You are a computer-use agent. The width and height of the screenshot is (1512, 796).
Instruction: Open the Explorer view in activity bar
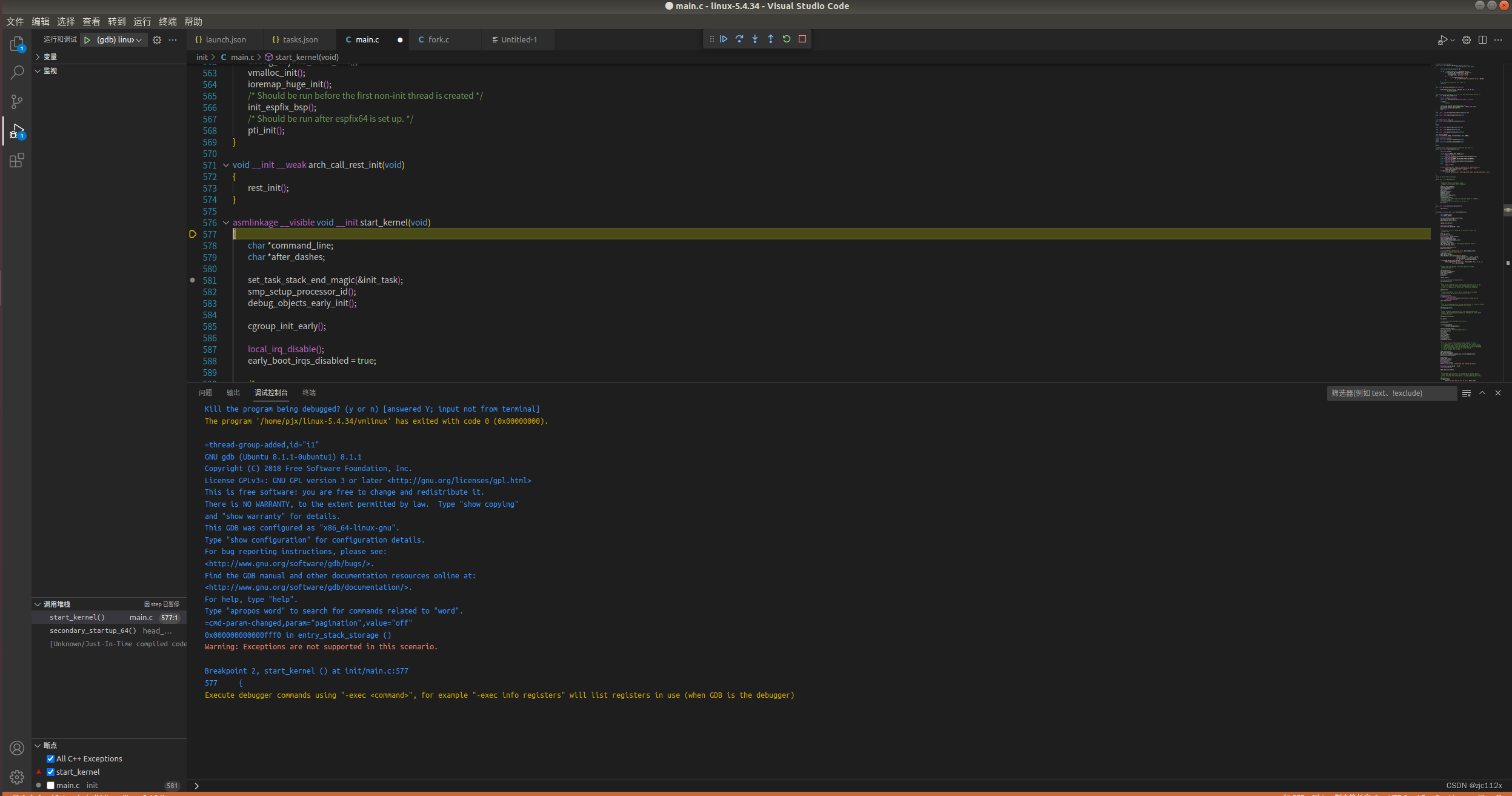click(x=17, y=44)
